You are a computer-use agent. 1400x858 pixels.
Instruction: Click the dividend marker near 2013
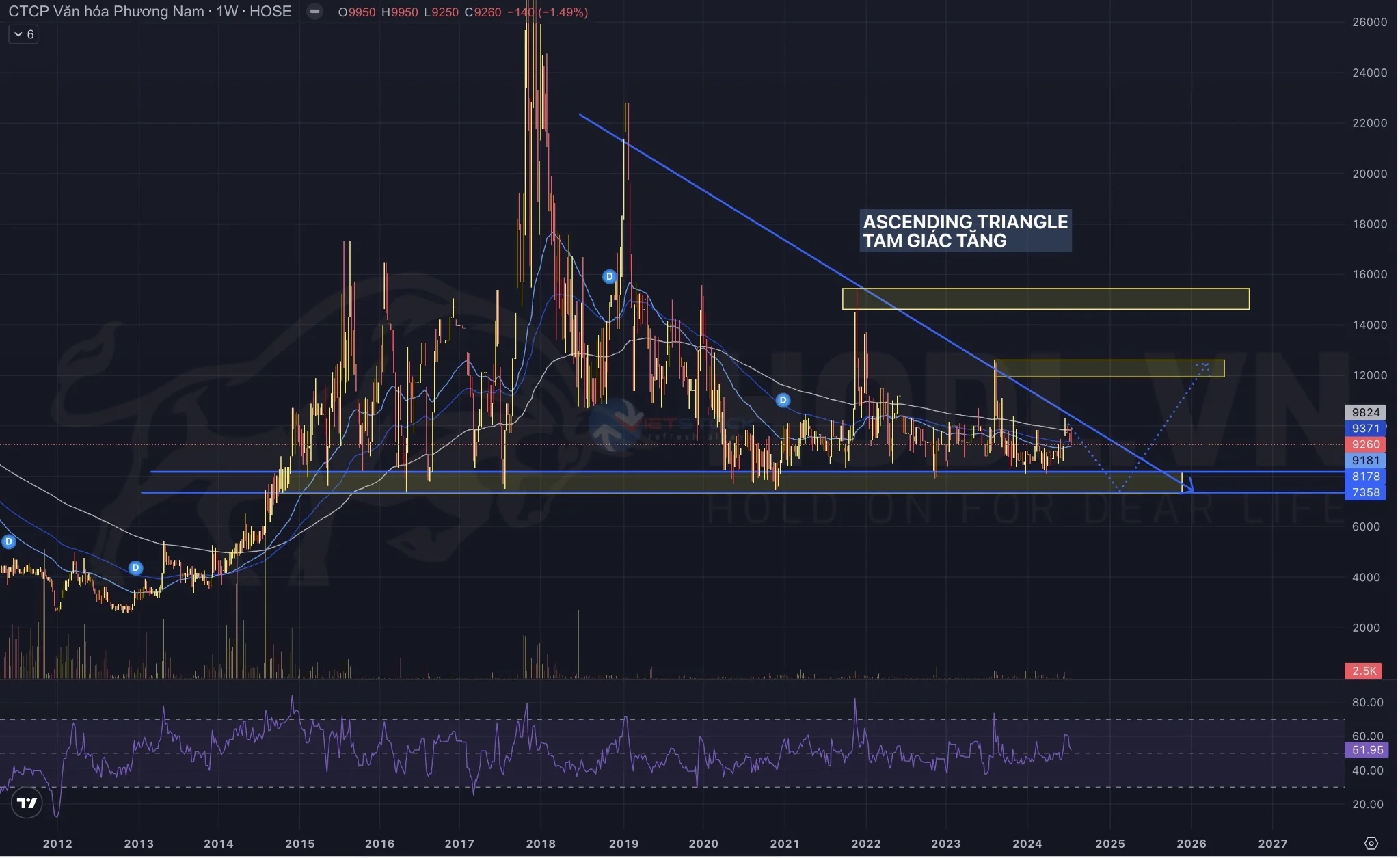pyautogui.click(x=135, y=567)
